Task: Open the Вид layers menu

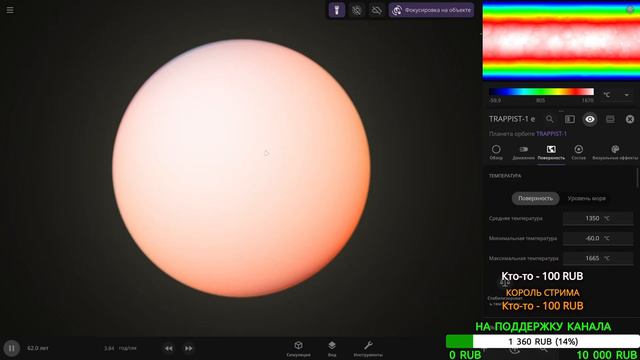Action: pos(332,349)
